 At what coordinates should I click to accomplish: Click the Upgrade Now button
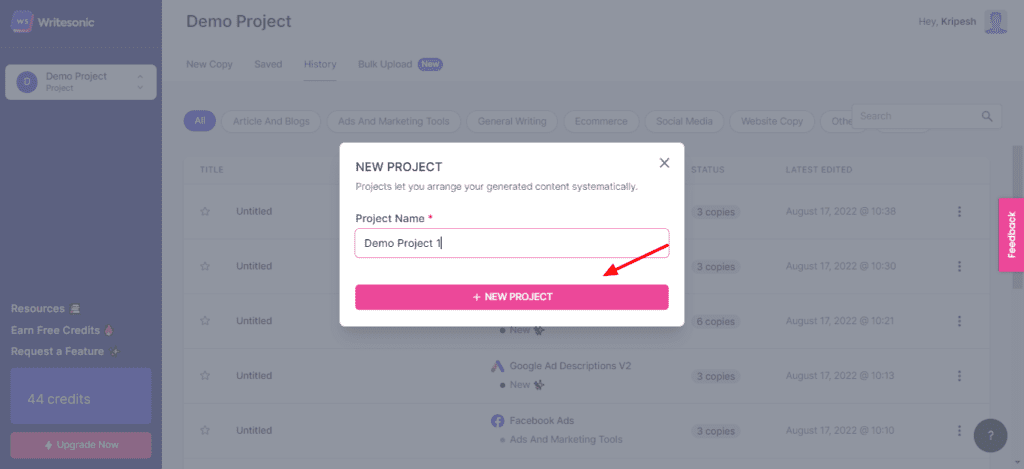[x=81, y=444]
